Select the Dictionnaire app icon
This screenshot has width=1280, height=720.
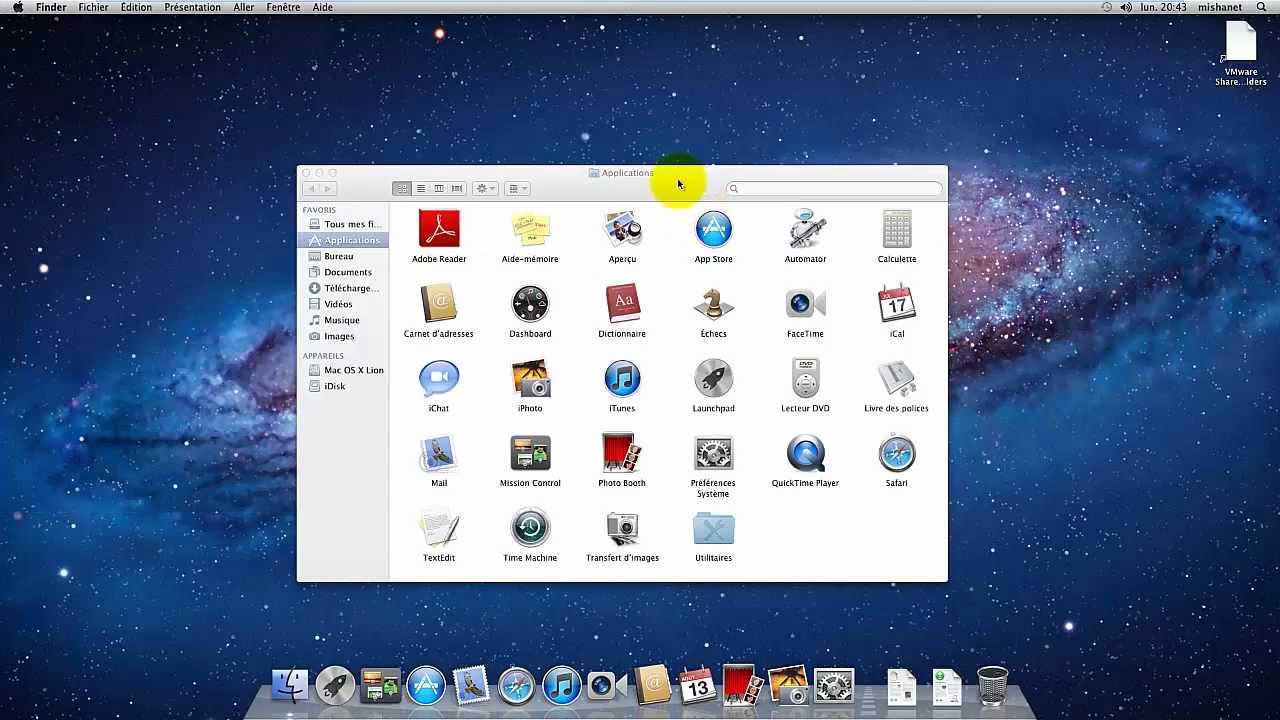(622, 304)
